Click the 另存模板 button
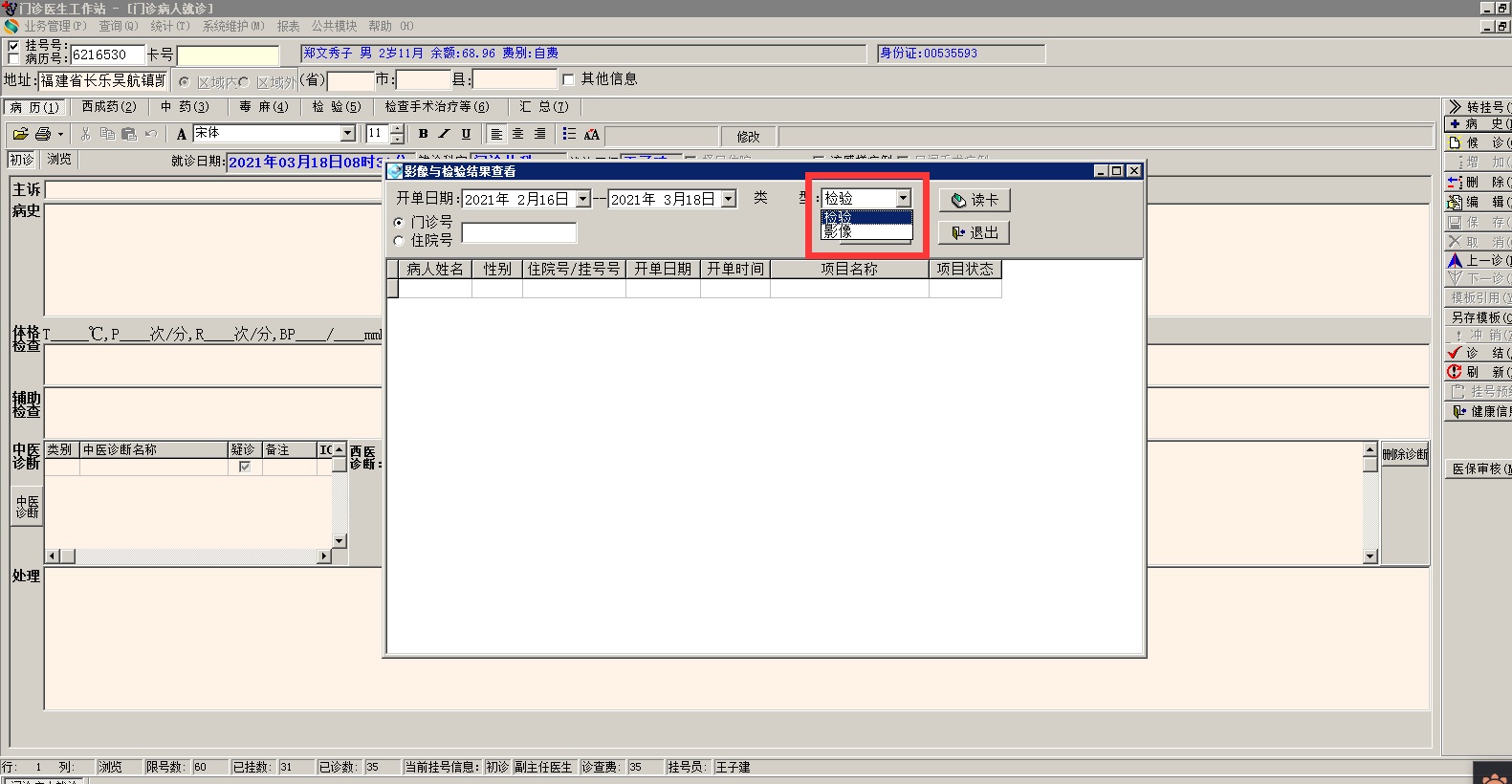This screenshot has height=784, width=1512. [x=1479, y=317]
